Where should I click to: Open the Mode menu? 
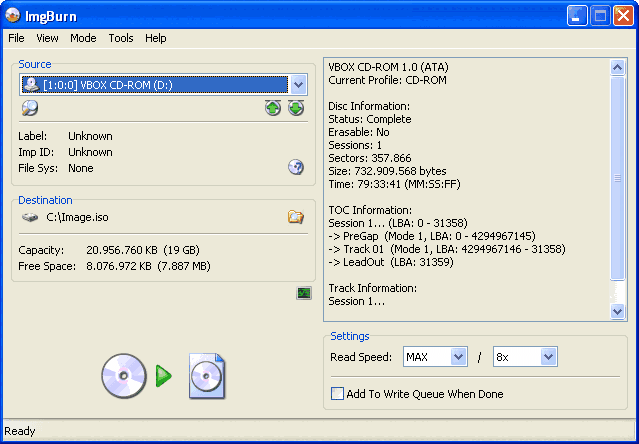tap(83, 38)
